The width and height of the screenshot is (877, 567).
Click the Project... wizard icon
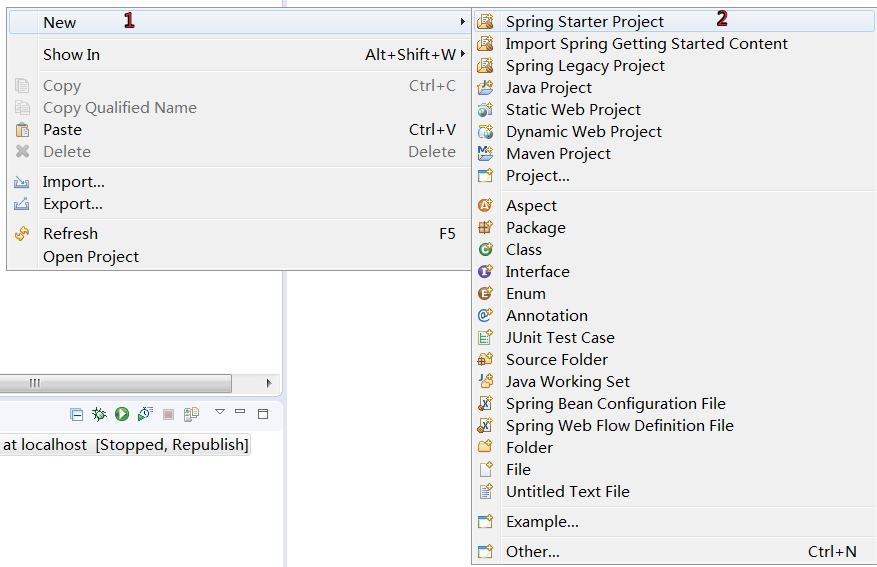pos(485,176)
